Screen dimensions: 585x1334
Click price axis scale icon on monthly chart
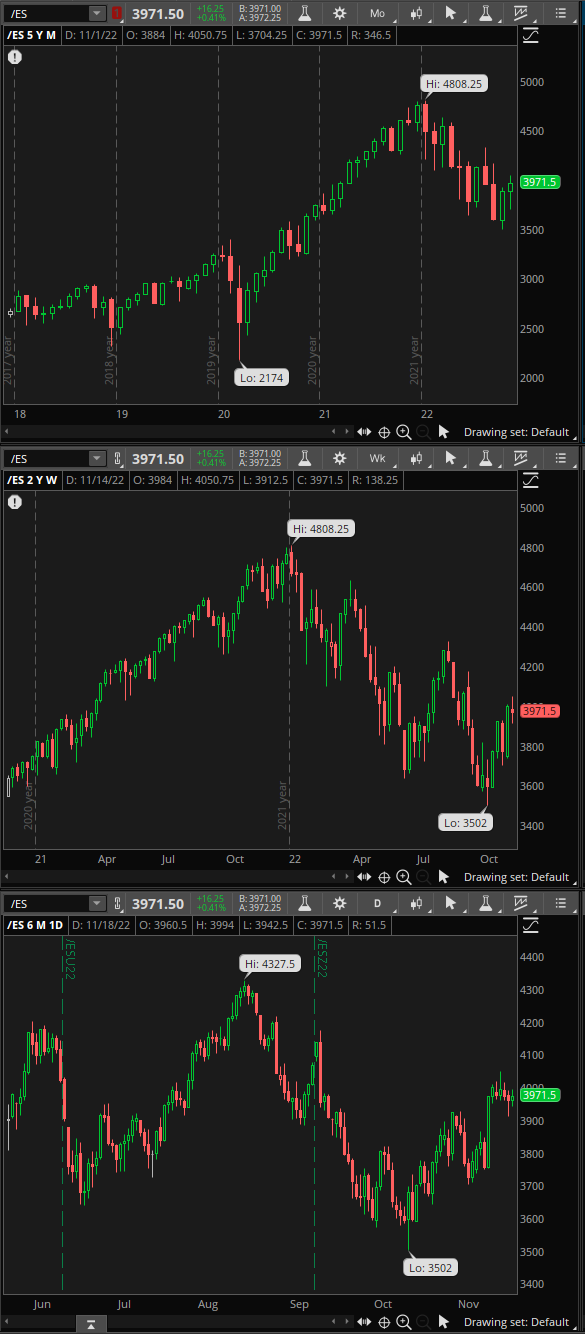(x=530, y=35)
